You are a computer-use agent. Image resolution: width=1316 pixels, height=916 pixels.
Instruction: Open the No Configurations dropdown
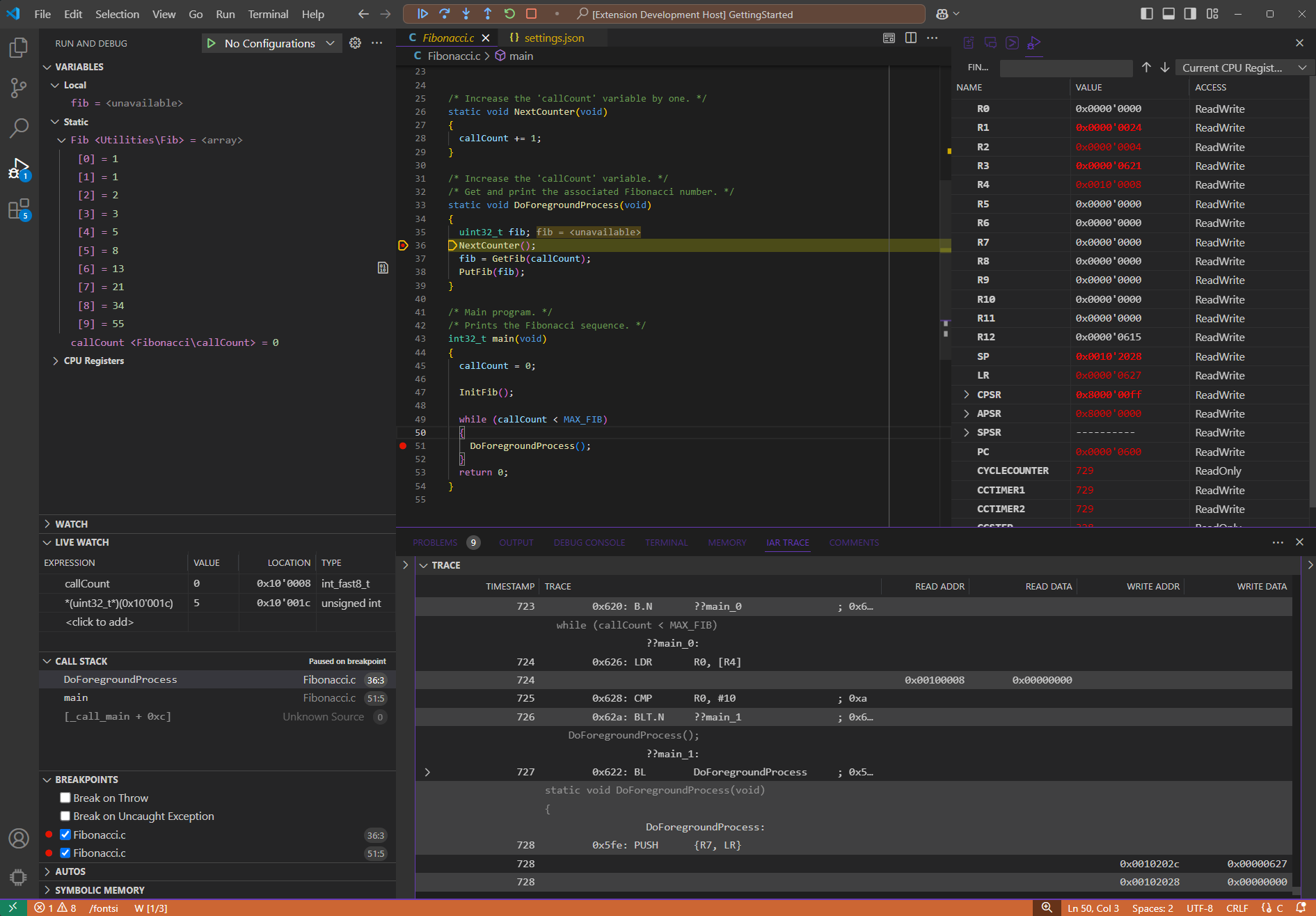[x=278, y=43]
